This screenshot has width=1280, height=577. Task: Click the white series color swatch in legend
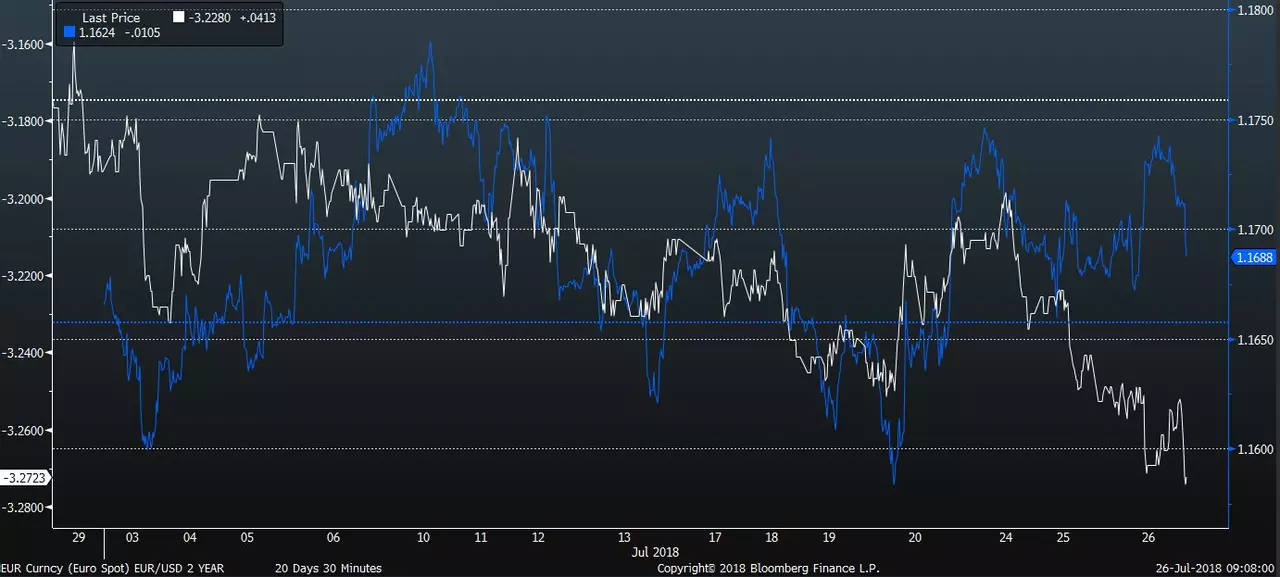click(x=178, y=17)
